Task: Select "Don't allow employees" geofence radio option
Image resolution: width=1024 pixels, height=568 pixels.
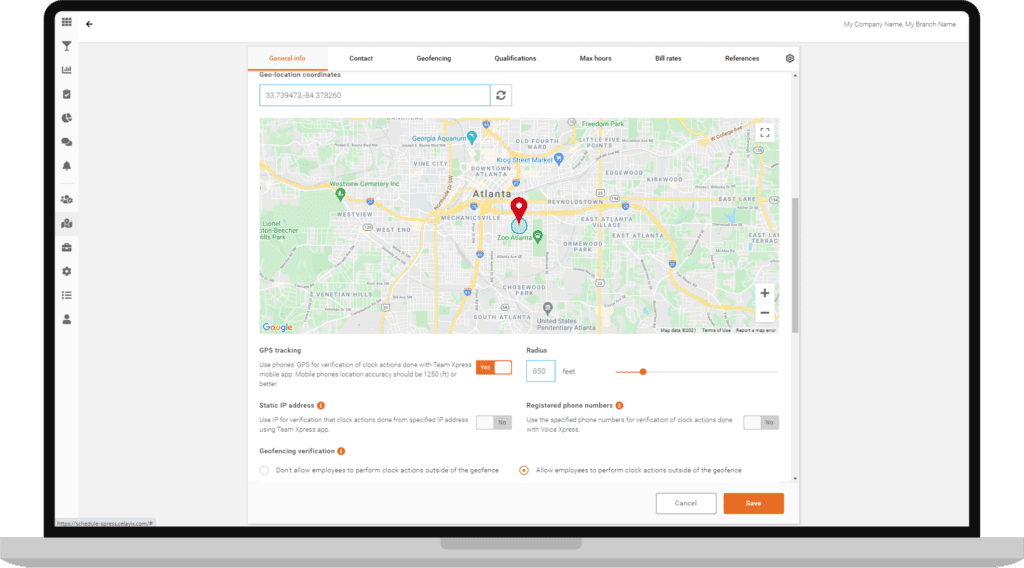Action: [264, 470]
